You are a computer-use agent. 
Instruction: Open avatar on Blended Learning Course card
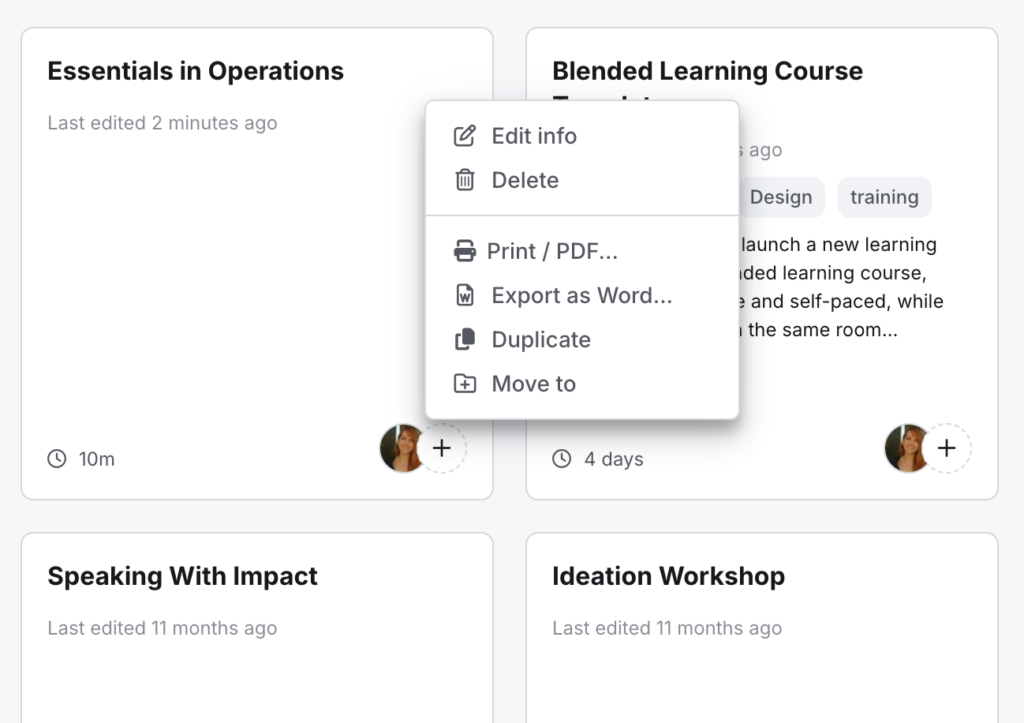coord(906,448)
